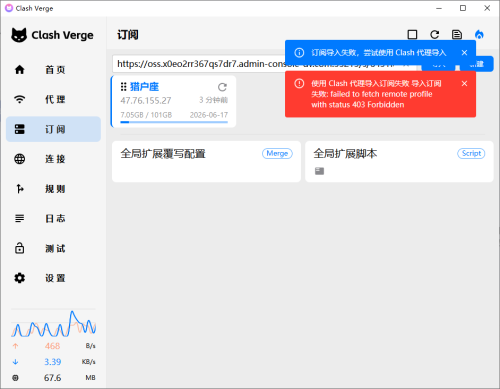The width and height of the screenshot is (500, 389).
Task: Open the 首页 home page
Action: point(53,70)
